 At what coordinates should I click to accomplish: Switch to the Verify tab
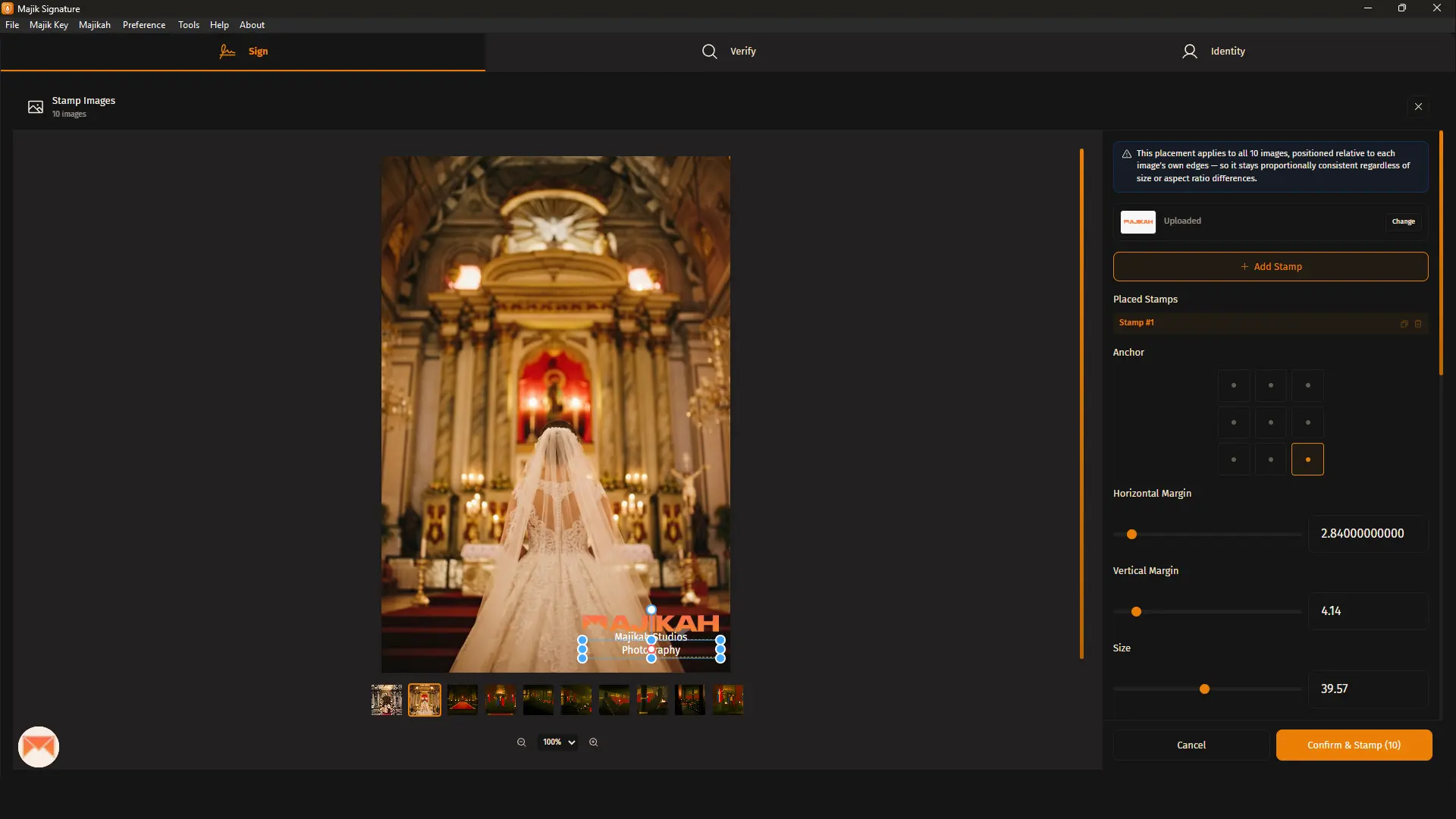coord(728,52)
